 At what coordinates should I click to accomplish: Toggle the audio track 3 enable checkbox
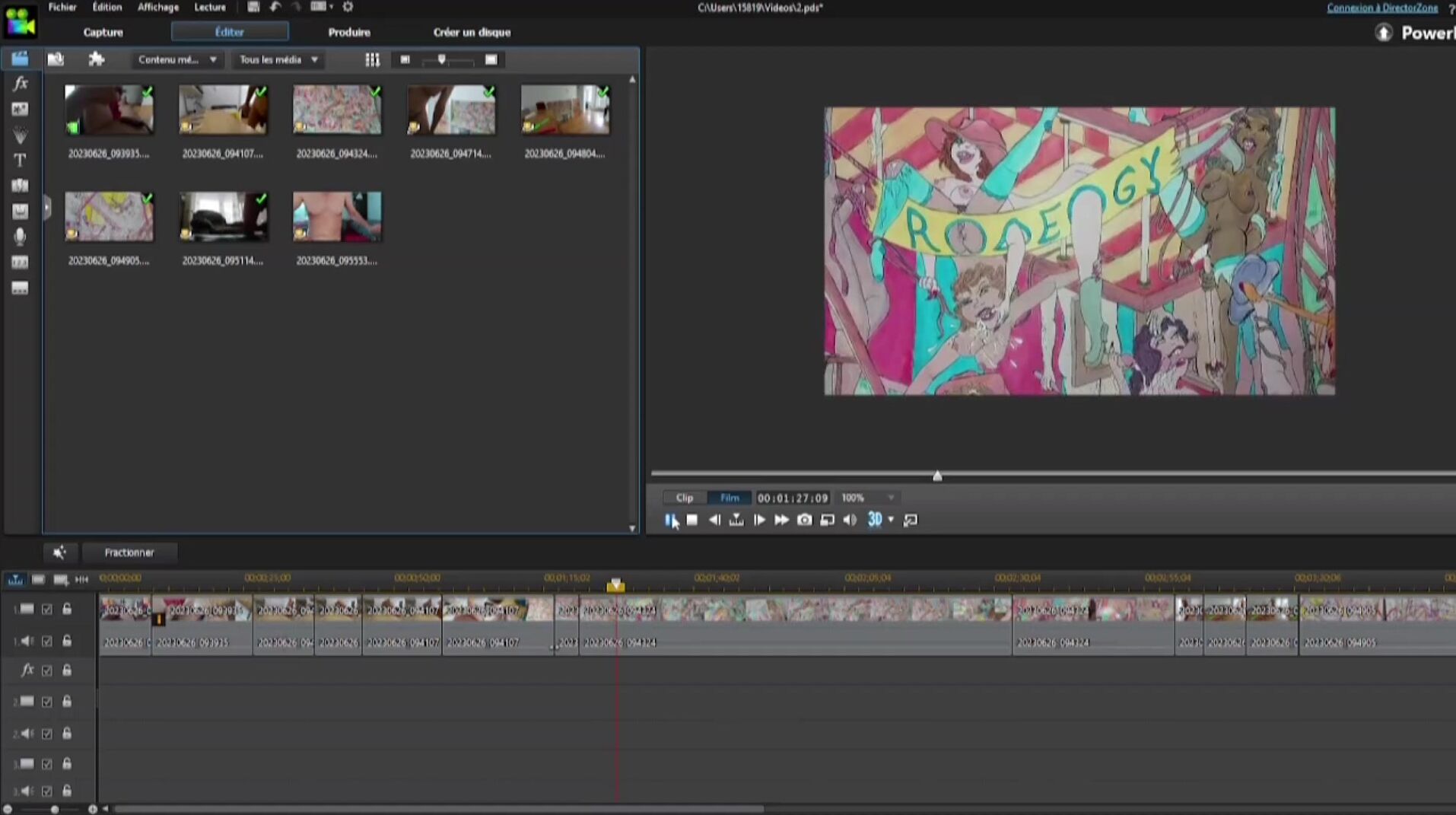47,791
